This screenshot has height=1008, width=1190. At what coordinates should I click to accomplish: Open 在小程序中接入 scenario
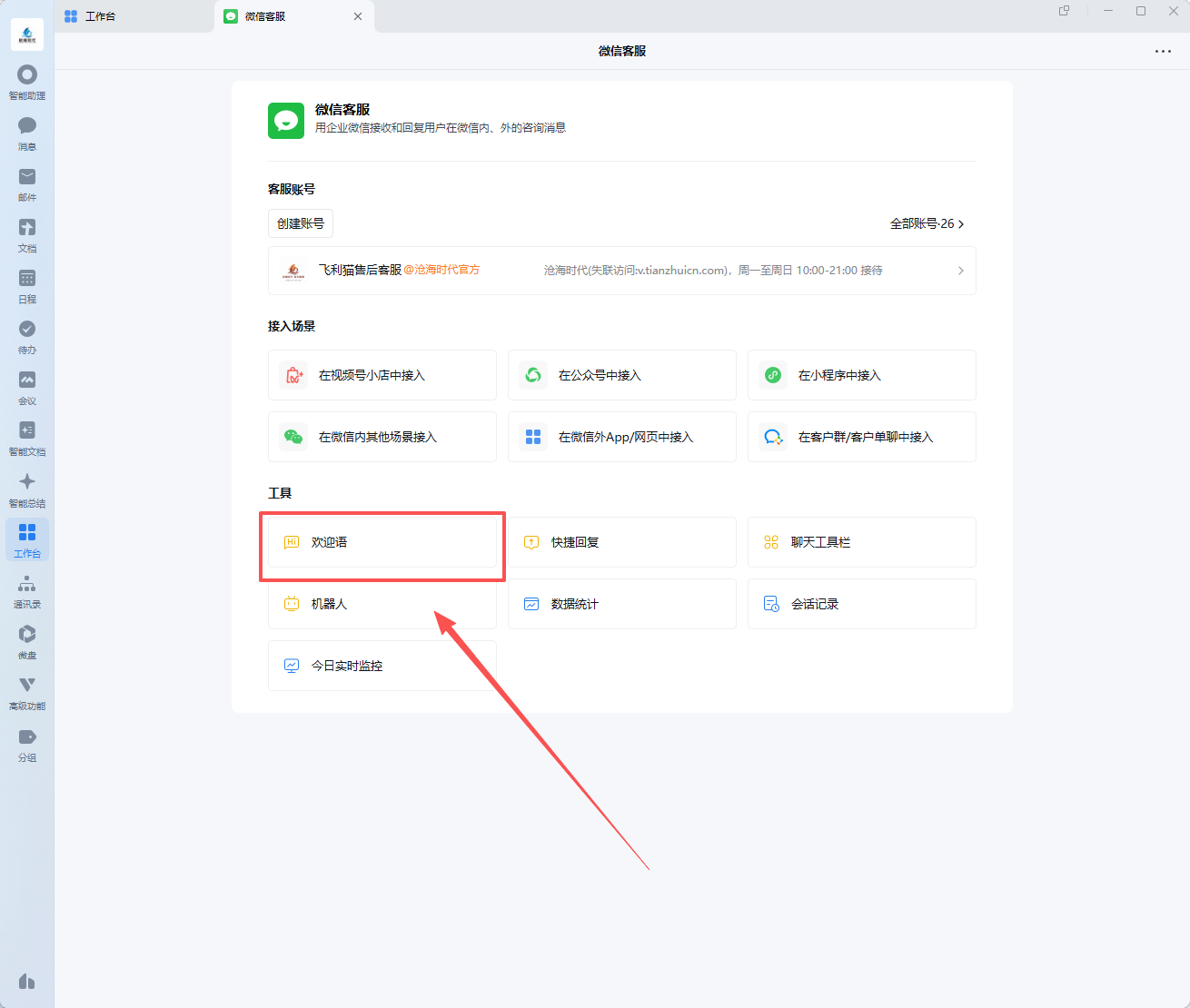tap(862, 375)
